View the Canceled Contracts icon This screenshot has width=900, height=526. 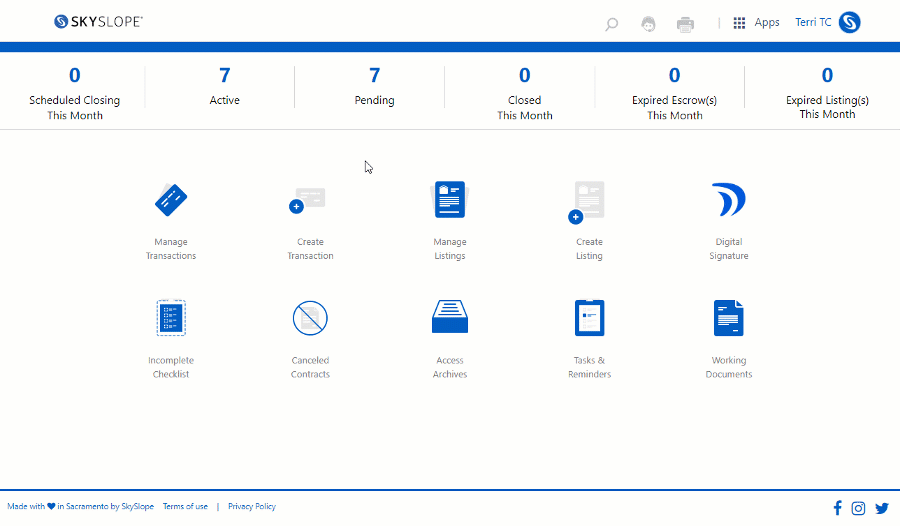[x=310, y=318]
